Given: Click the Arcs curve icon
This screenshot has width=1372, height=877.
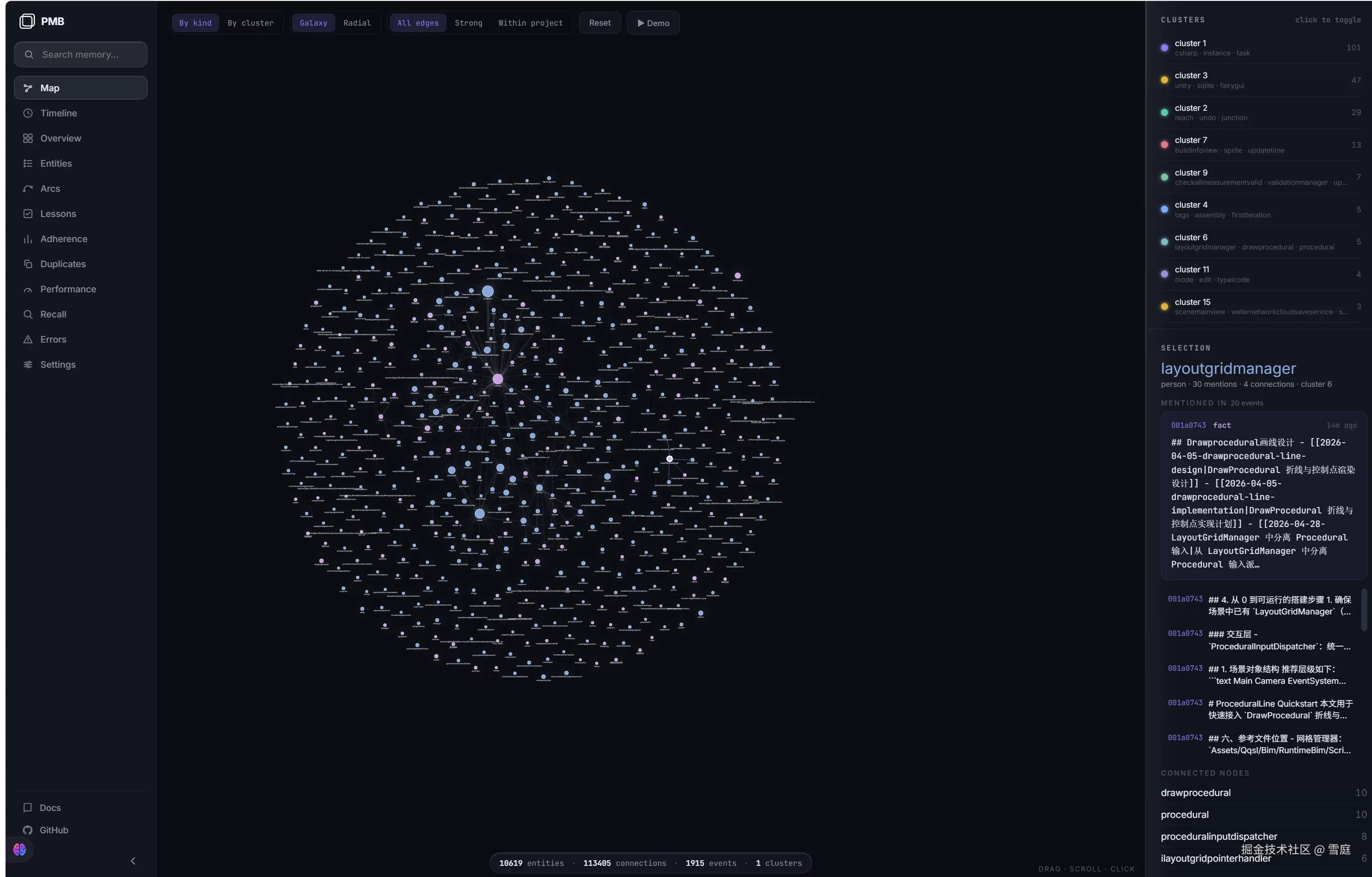Looking at the screenshot, I should point(27,189).
